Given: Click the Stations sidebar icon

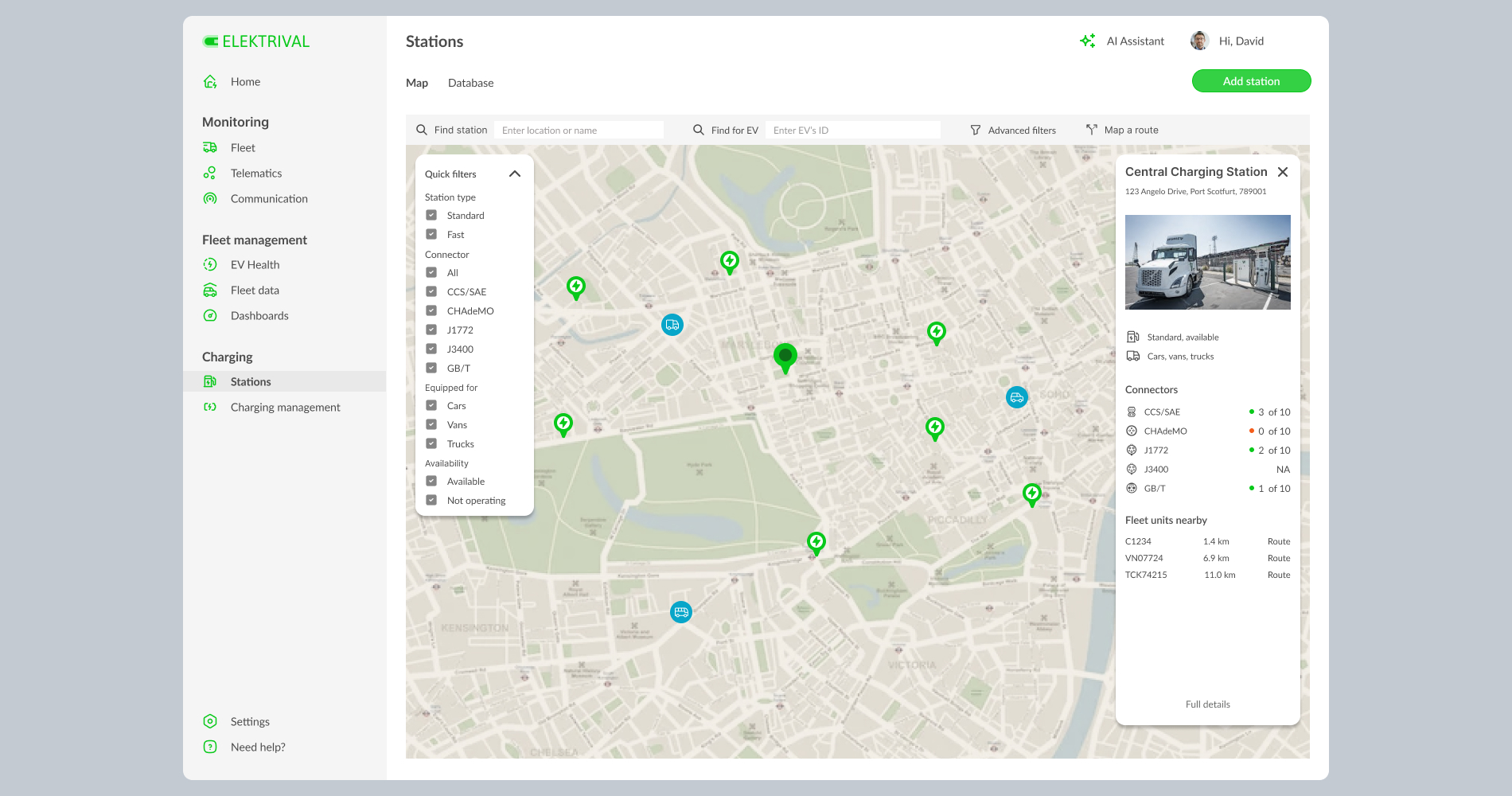Looking at the screenshot, I should click(x=210, y=381).
